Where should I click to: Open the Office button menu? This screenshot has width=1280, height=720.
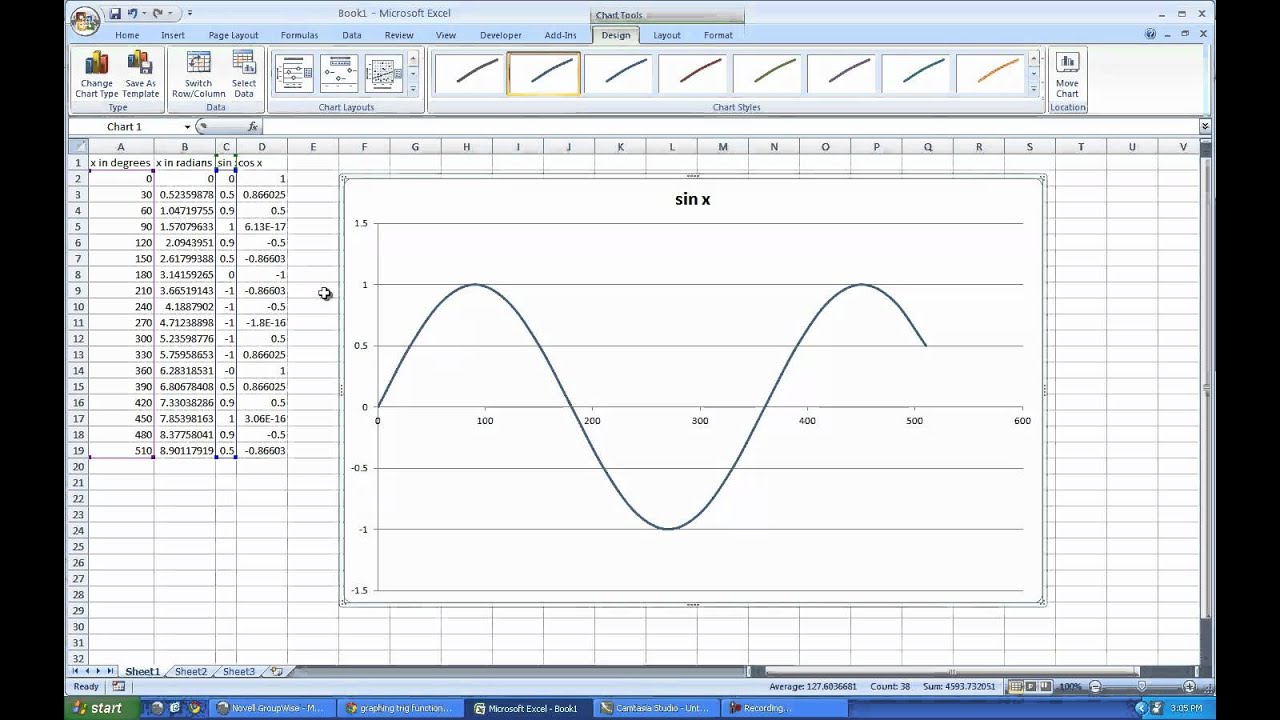point(85,20)
